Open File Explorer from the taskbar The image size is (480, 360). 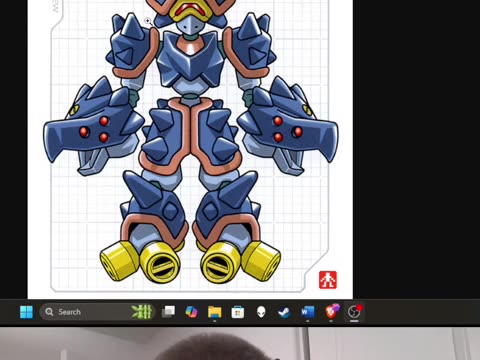click(215, 312)
